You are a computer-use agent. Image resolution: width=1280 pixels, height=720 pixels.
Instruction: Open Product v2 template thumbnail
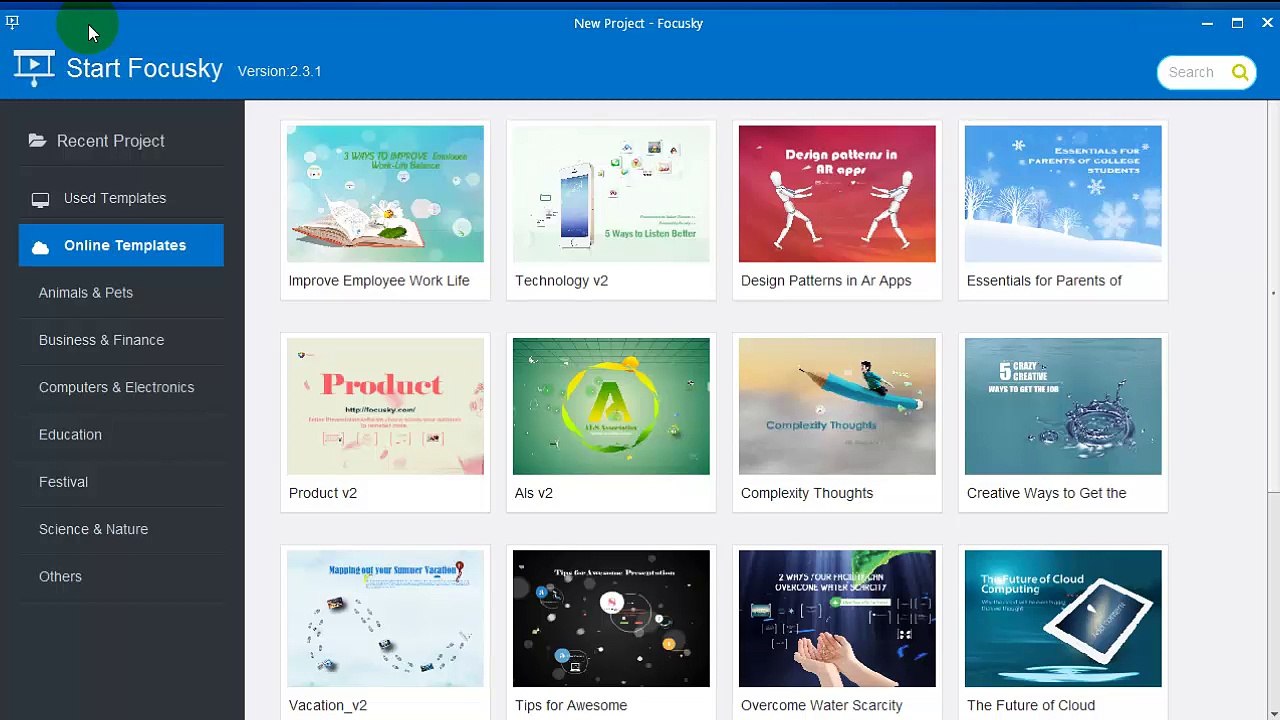[x=385, y=406]
